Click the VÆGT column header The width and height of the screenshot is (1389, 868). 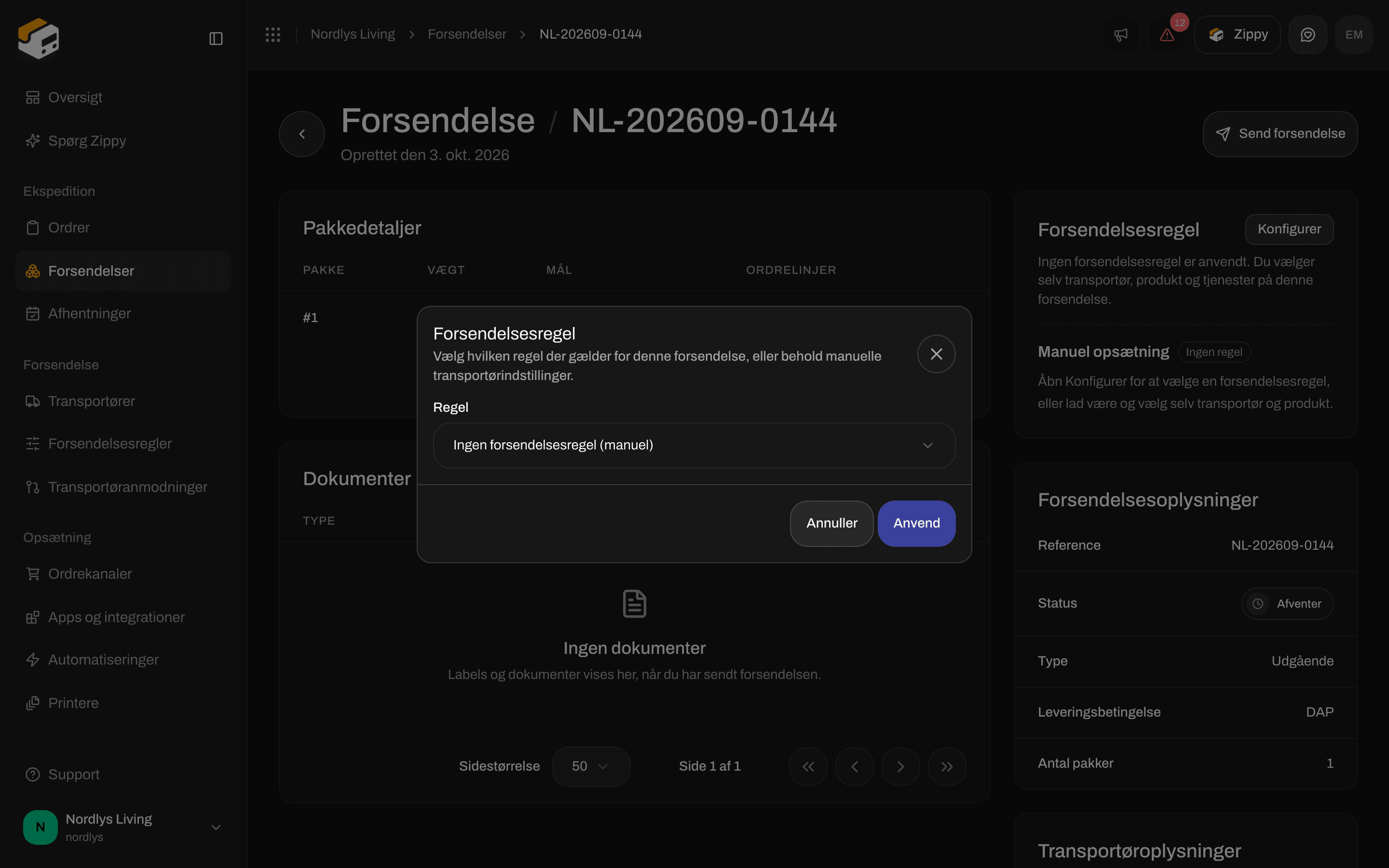(x=446, y=270)
